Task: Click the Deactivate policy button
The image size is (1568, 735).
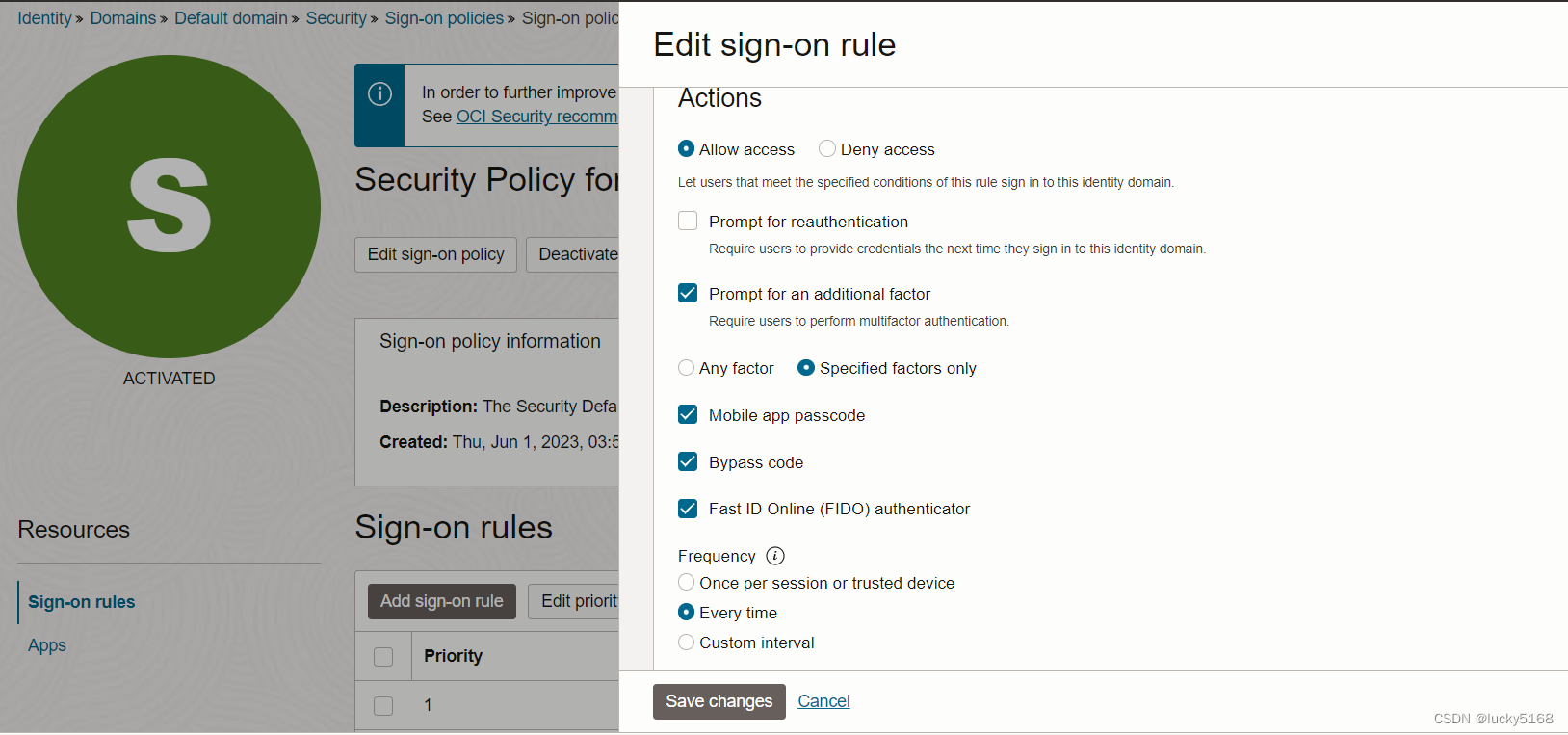Action: (x=573, y=254)
